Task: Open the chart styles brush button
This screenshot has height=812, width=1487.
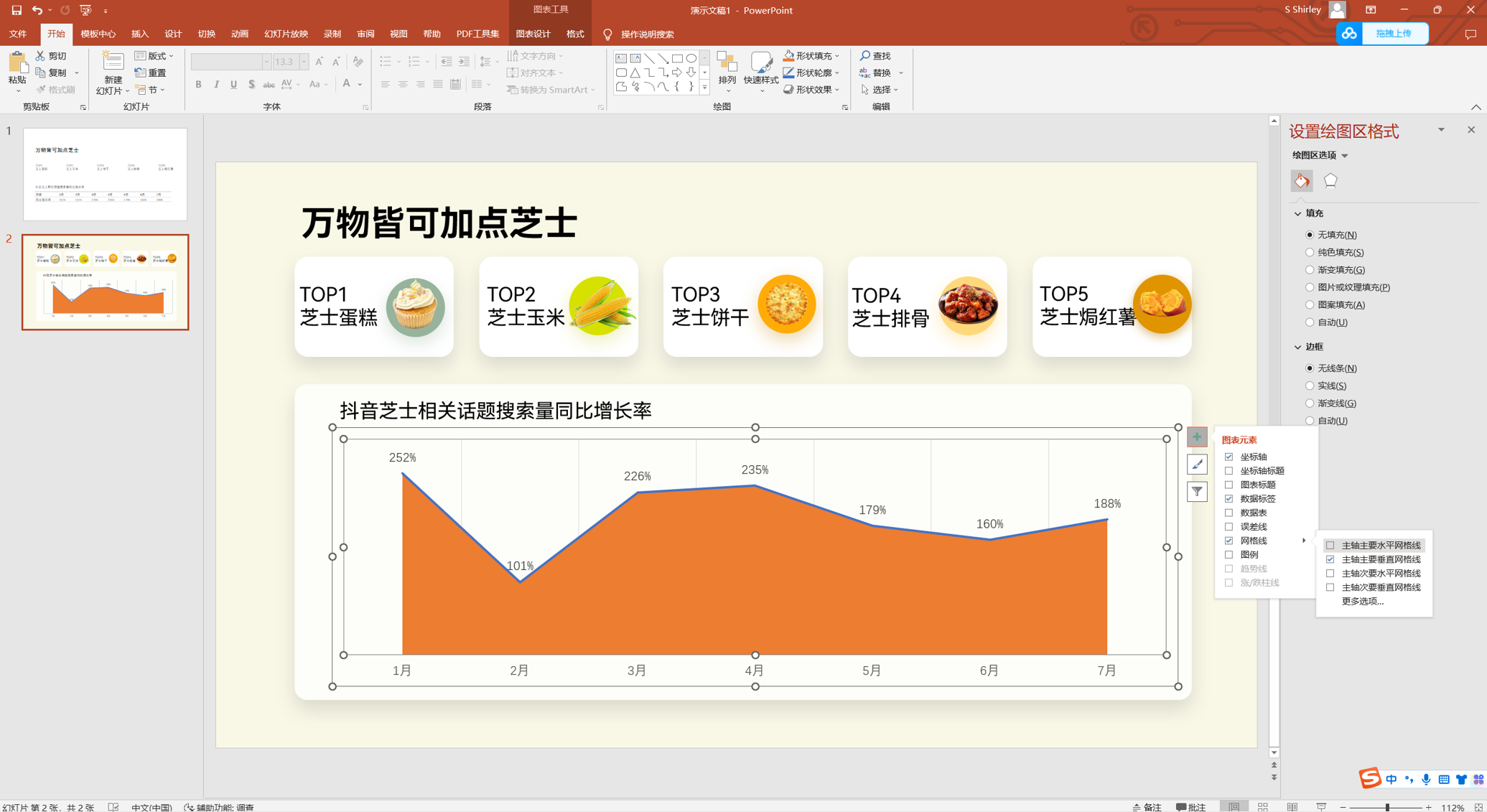Action: pyautogui.click(x=1196, y=465)
